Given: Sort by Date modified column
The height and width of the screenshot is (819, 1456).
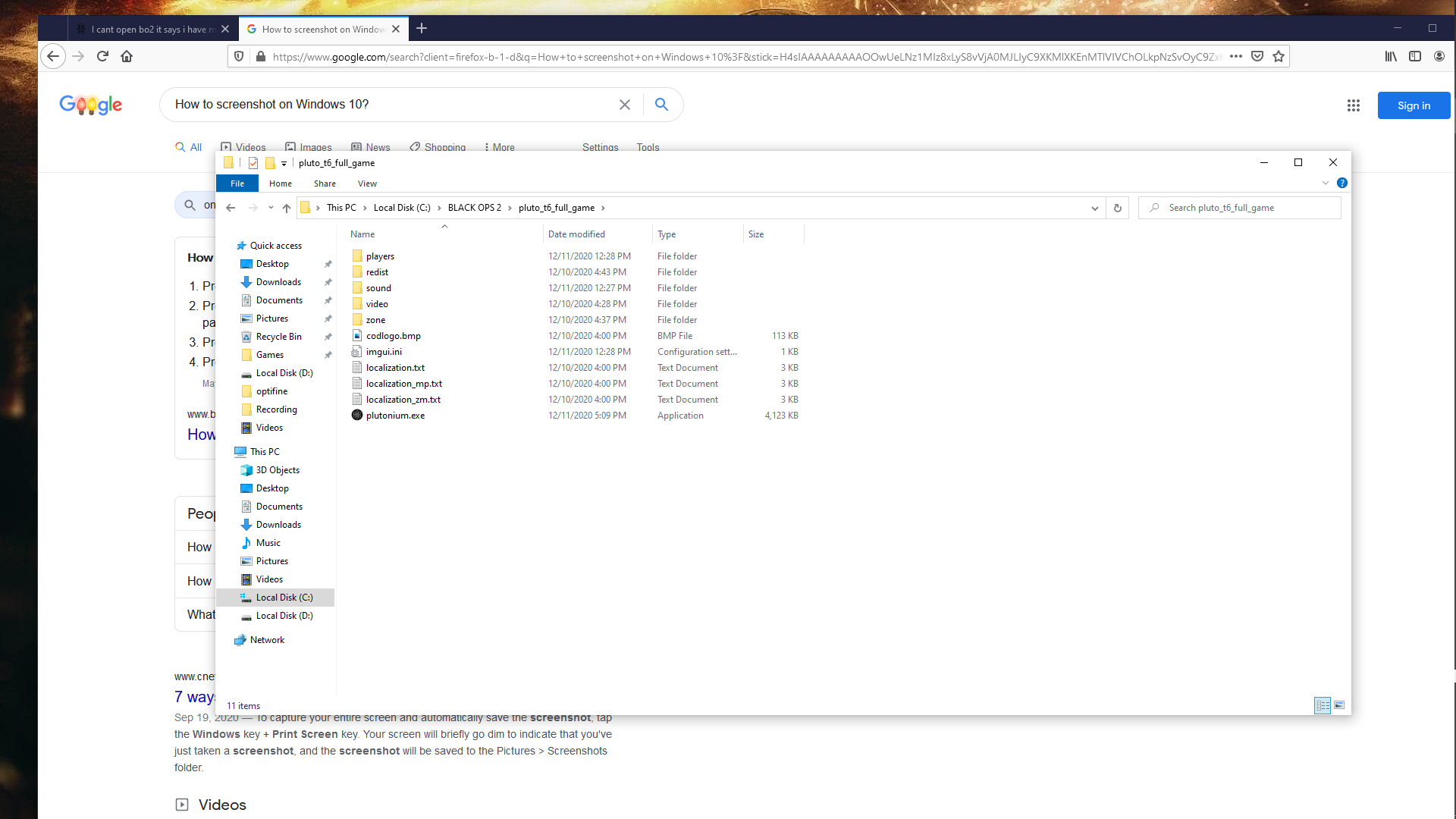Looking at the screenshot, I should click(x=598, y=234).
